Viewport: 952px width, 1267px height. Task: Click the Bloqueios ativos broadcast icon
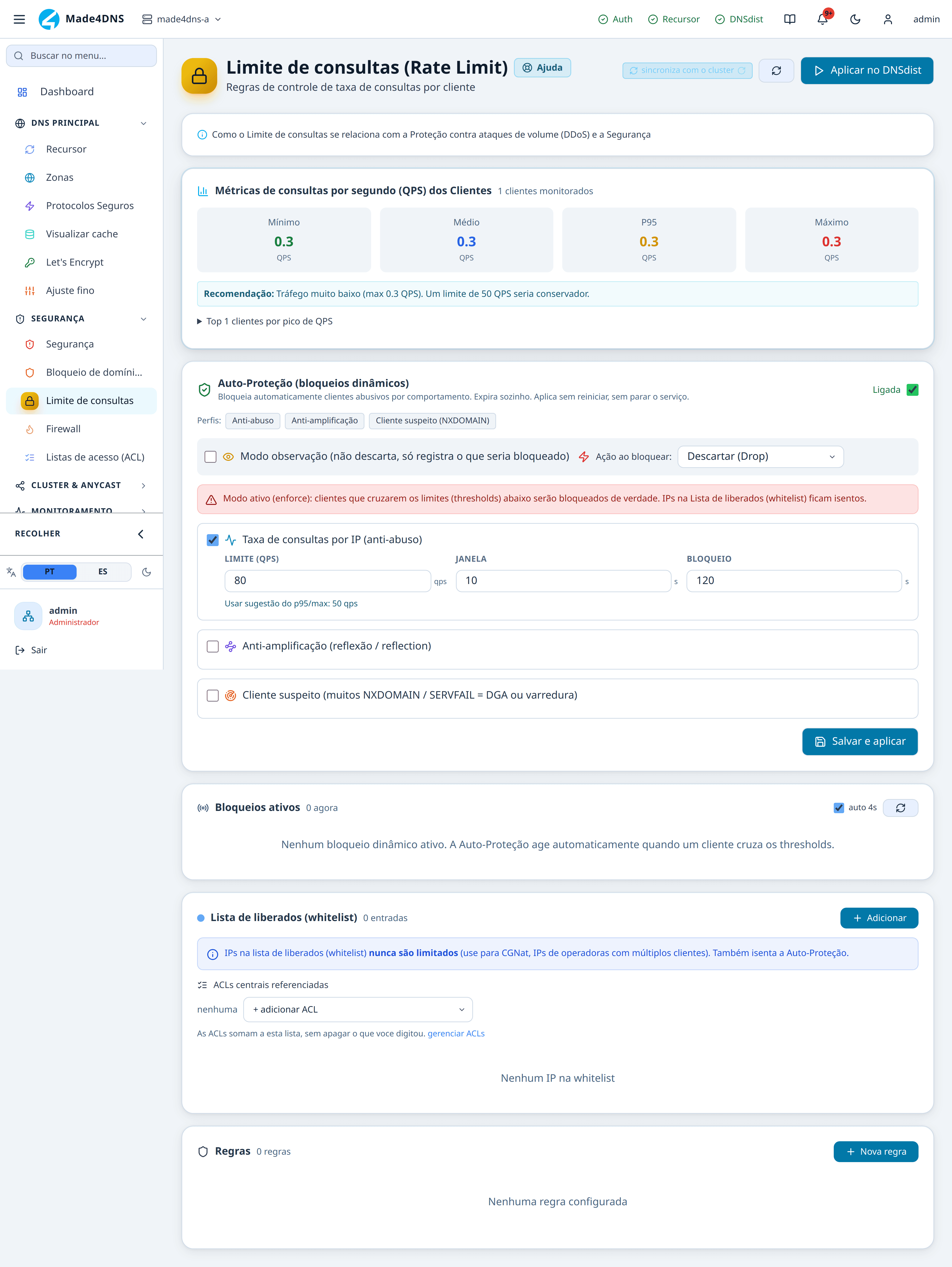(203, 808)
